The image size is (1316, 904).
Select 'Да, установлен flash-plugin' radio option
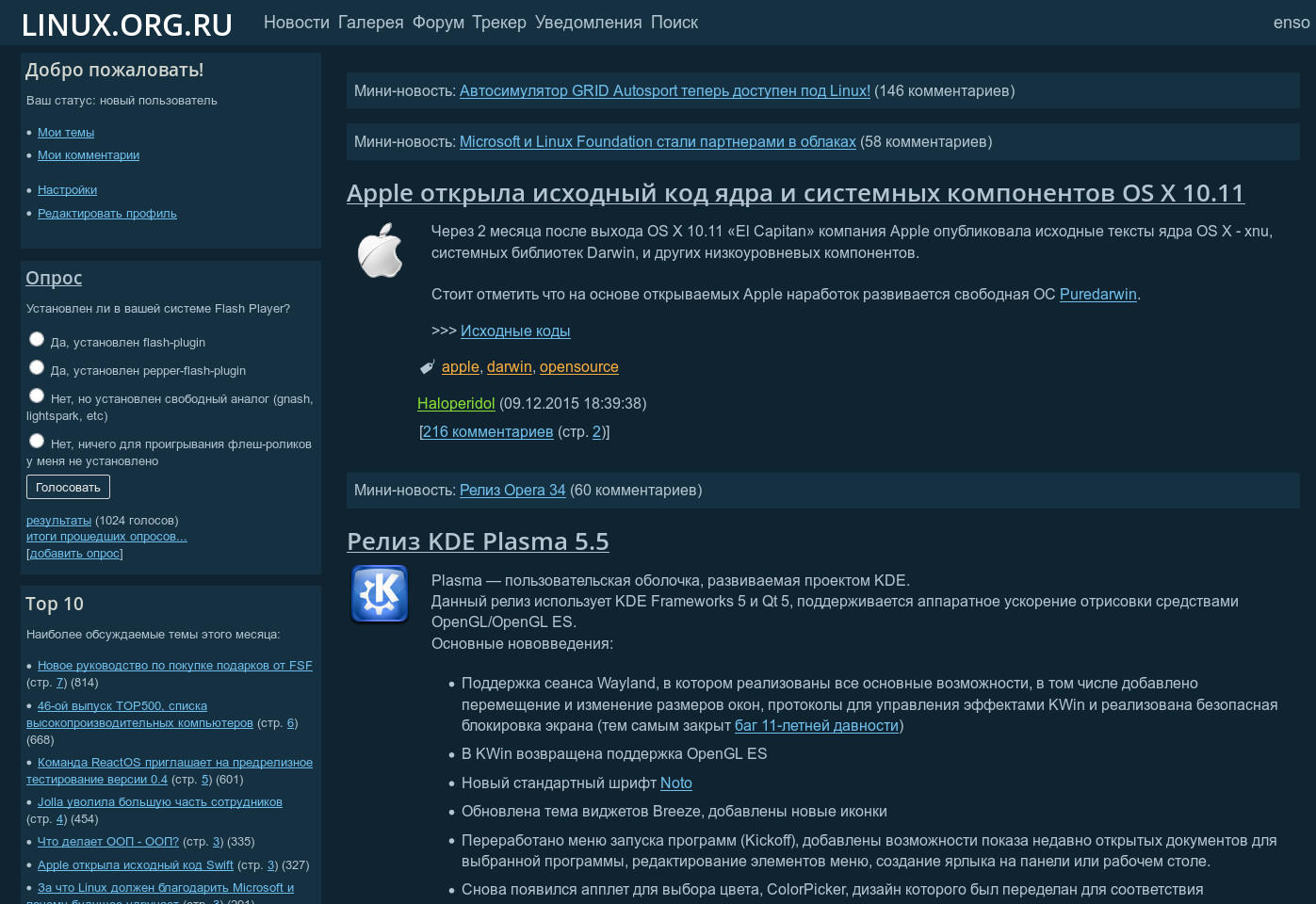click(37, 339)
